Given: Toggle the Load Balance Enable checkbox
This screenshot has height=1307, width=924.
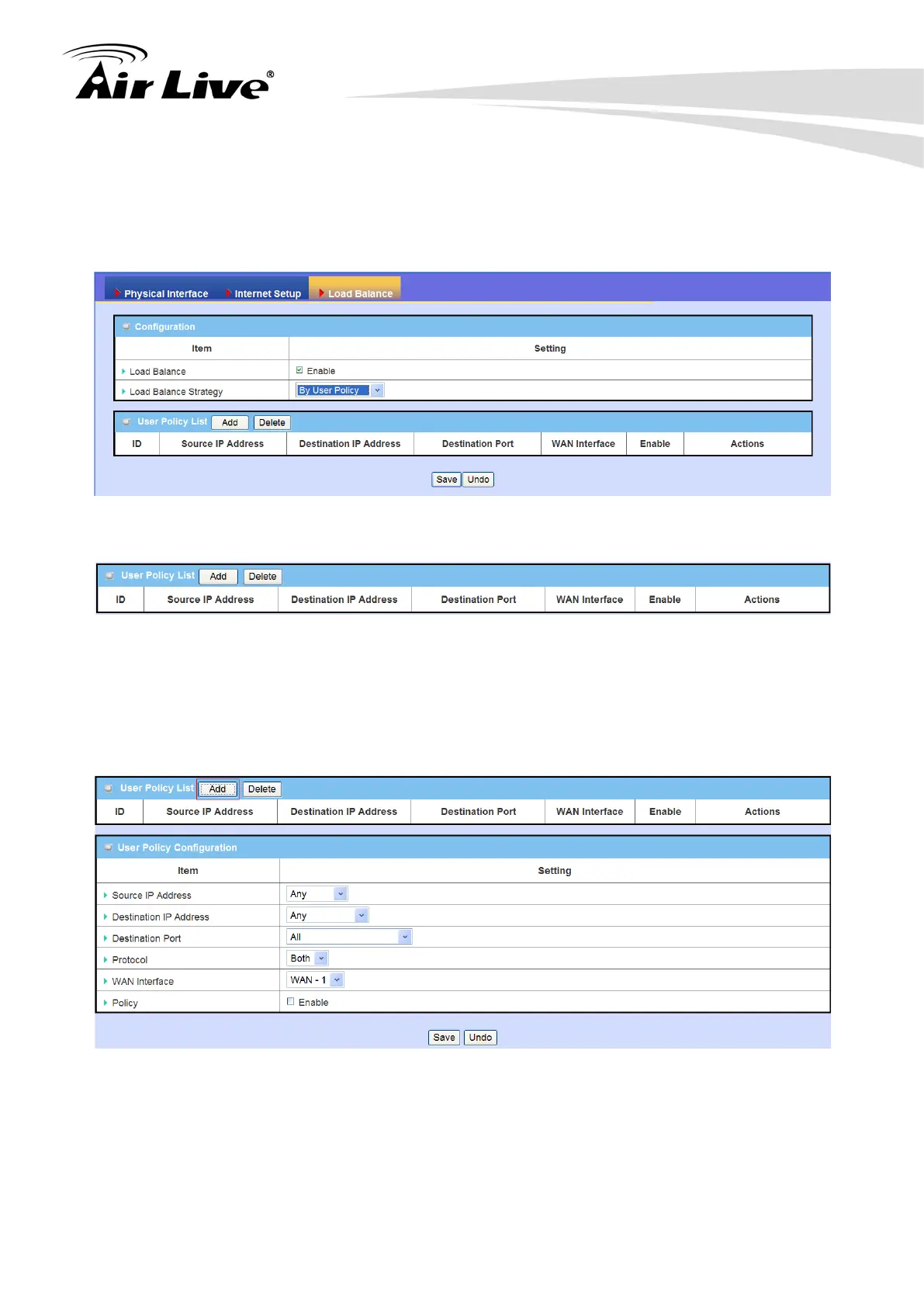Looking at the screenshot, I should coord(299,371).
